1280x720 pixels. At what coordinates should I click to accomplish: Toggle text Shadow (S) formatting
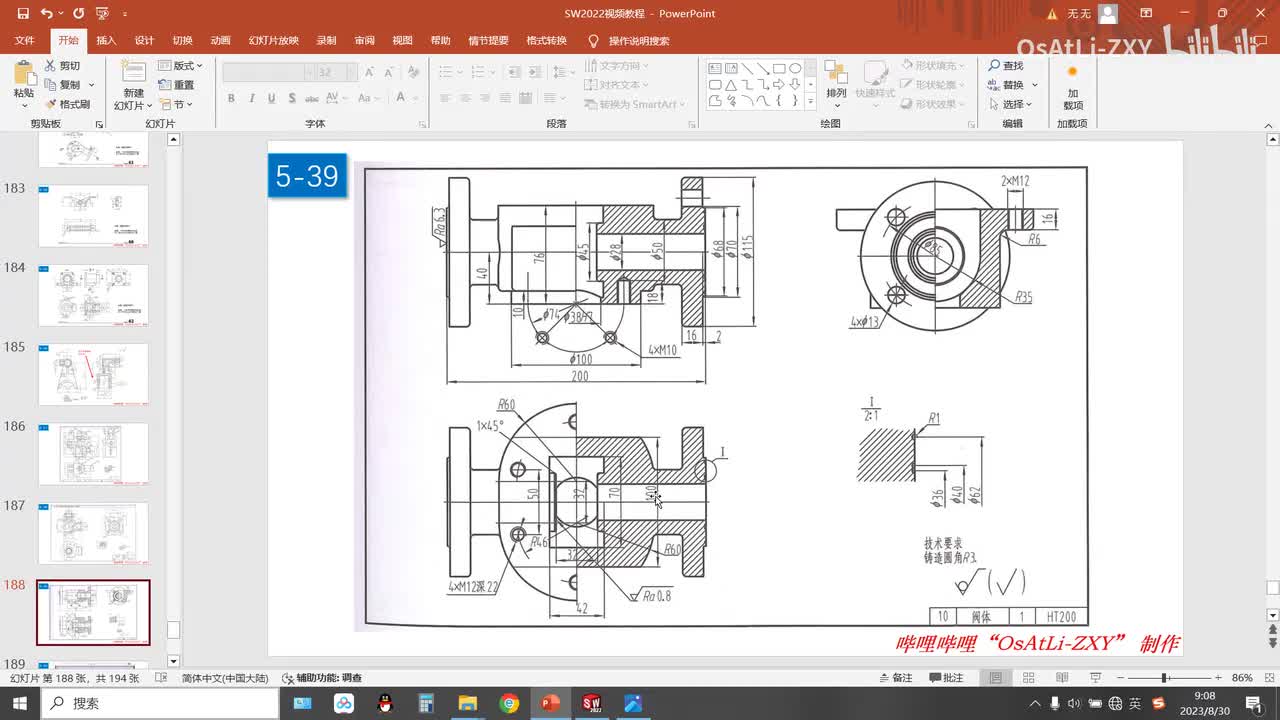pyautogui.click(x=291, y=98)
